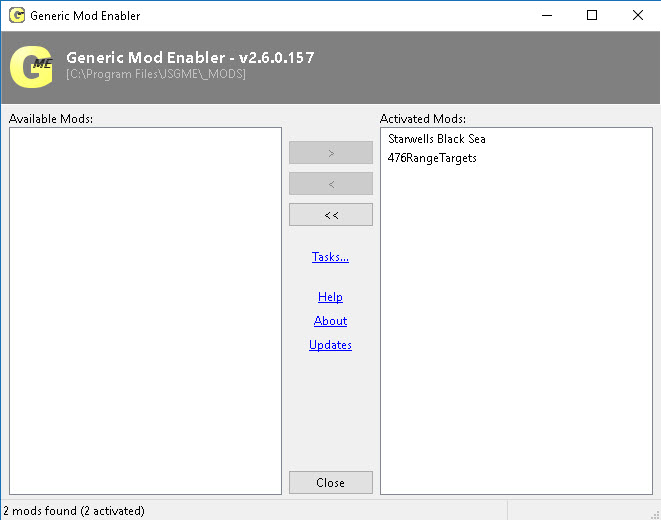Click the Close button
This screenshot has height=520, width=661.
click(331, 482)
